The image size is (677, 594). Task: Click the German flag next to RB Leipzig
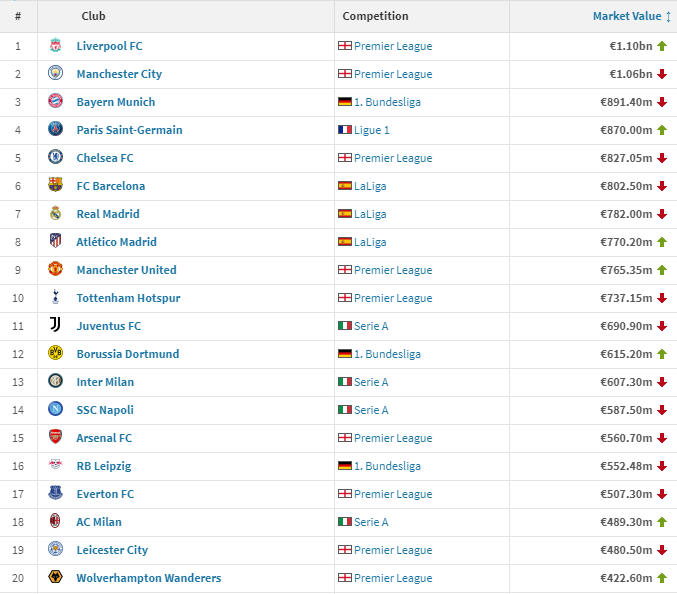click(345, 466)
